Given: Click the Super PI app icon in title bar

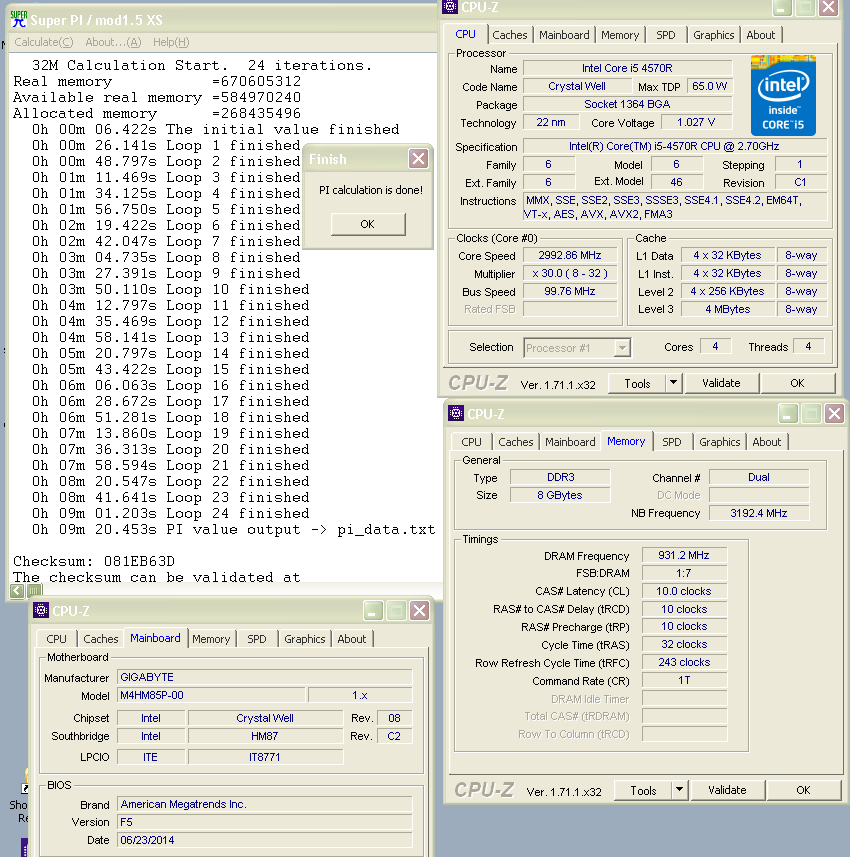Looking at the screenshot, I should (19, 19).
